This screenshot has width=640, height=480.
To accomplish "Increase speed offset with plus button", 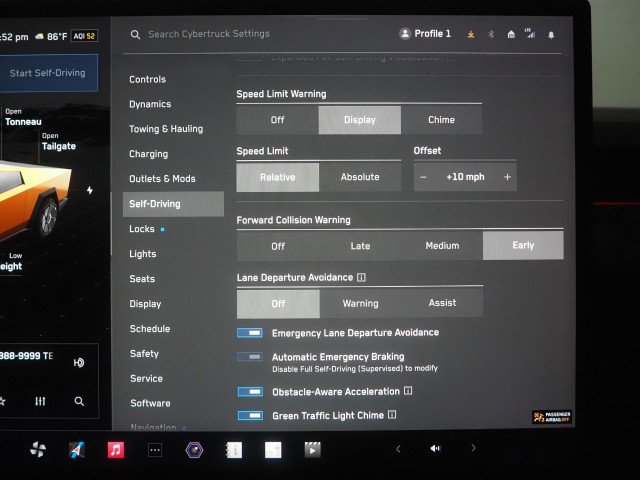I will [507, 177].
